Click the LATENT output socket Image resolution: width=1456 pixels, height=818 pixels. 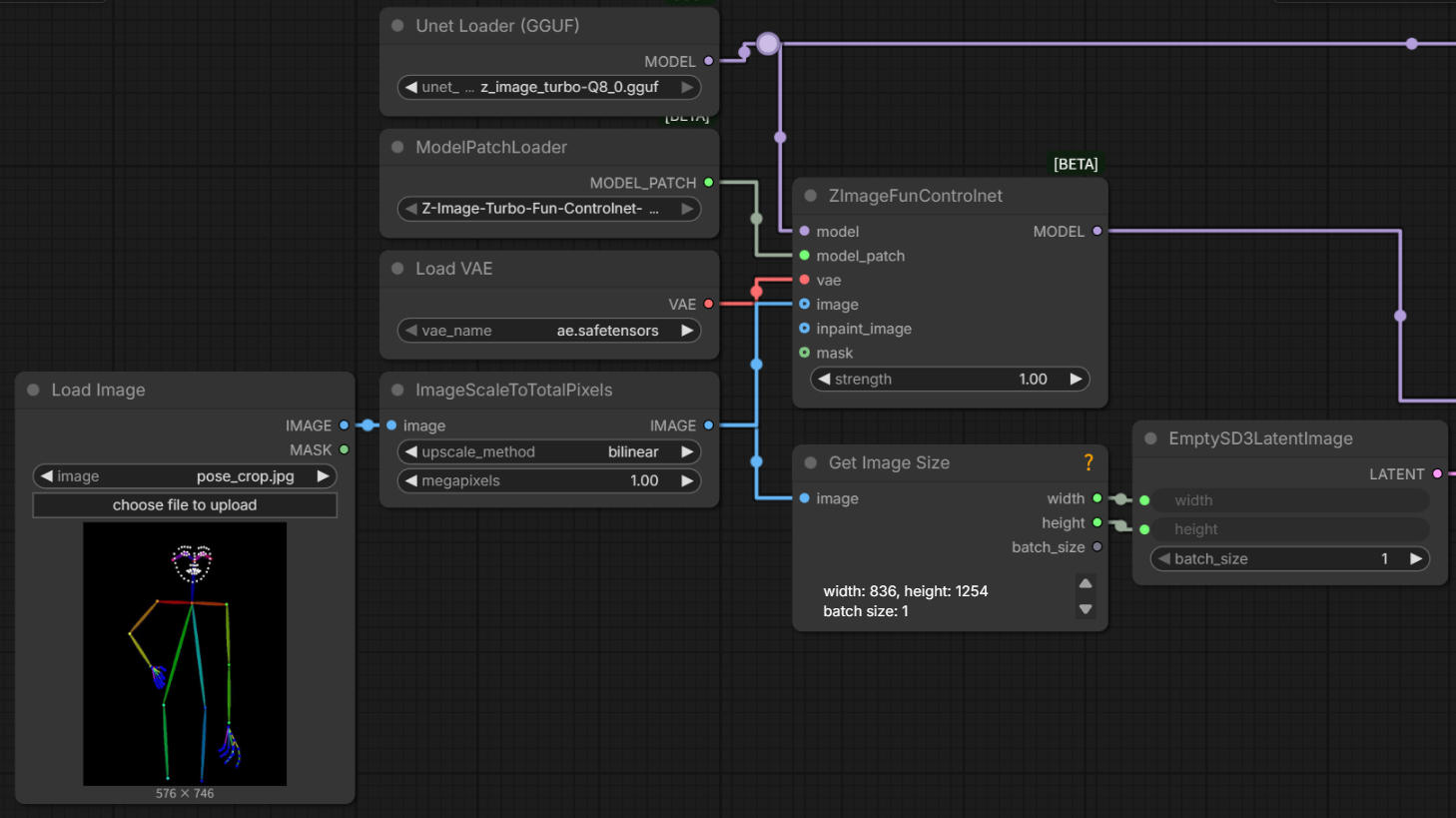point(1437,474)
